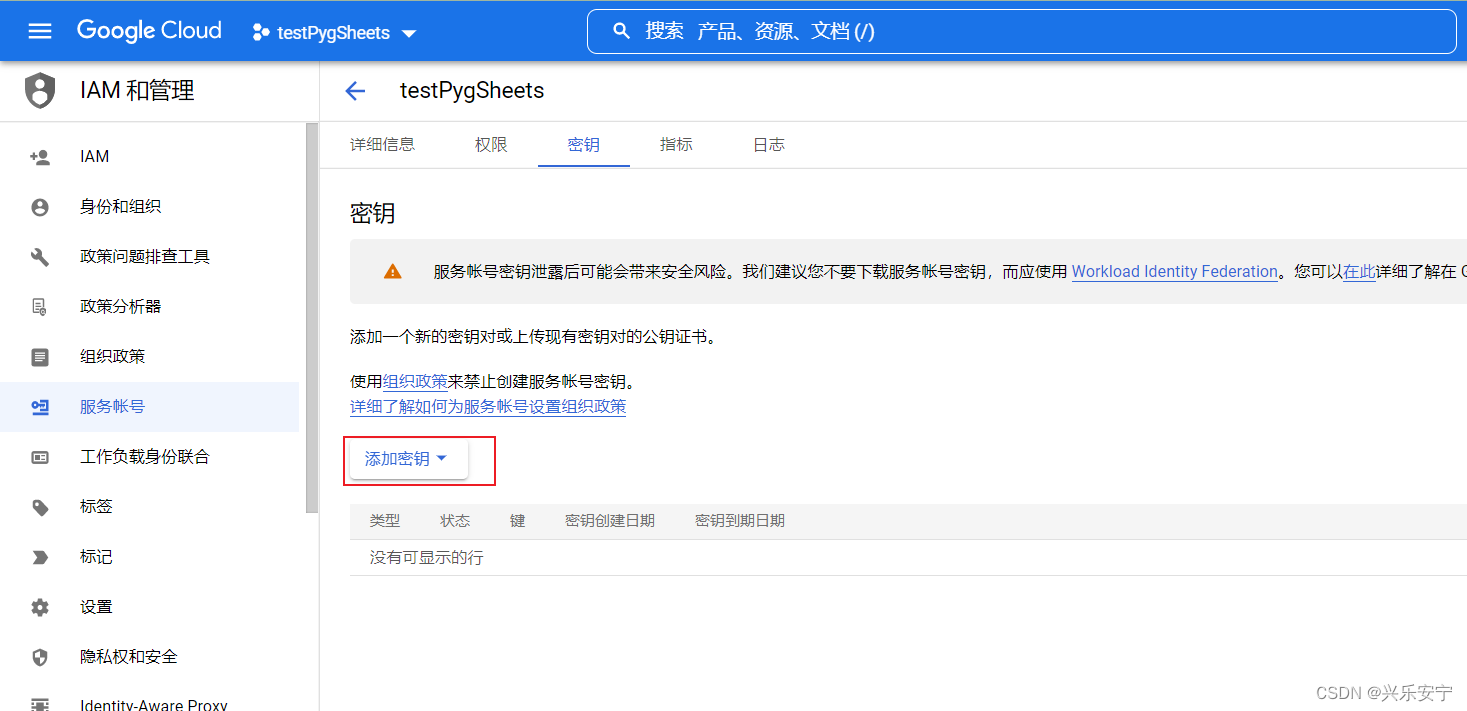The height and width of the screenshot is (711, 1467).
Task: Open 隐私权和安全 in the sidebar
Action: 150,657
